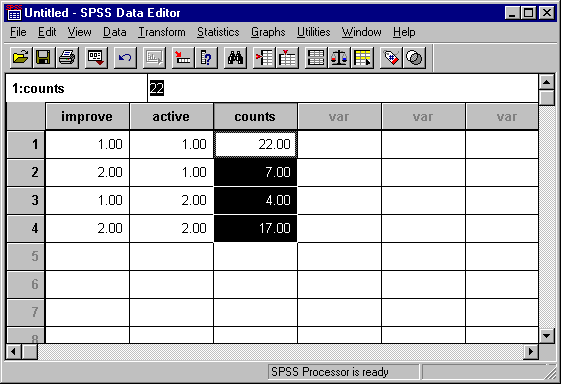Click the Goto Case toolbar icon
The image size is (561, 384).
point(183,58)
